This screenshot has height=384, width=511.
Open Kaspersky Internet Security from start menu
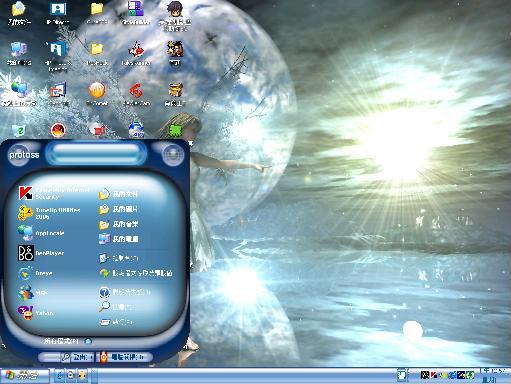[54, 193]
